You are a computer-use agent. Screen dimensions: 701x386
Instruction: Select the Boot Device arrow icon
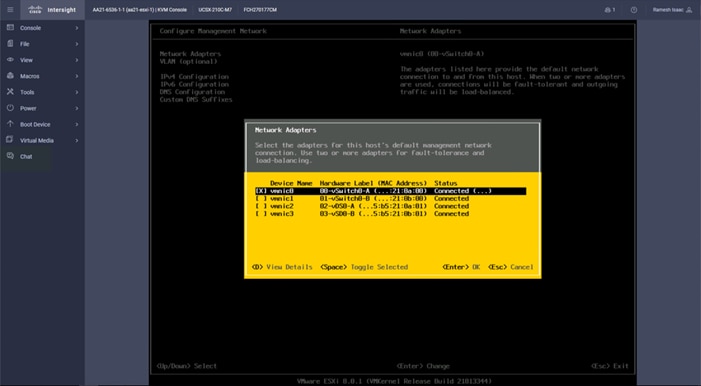tap(10, 124)
